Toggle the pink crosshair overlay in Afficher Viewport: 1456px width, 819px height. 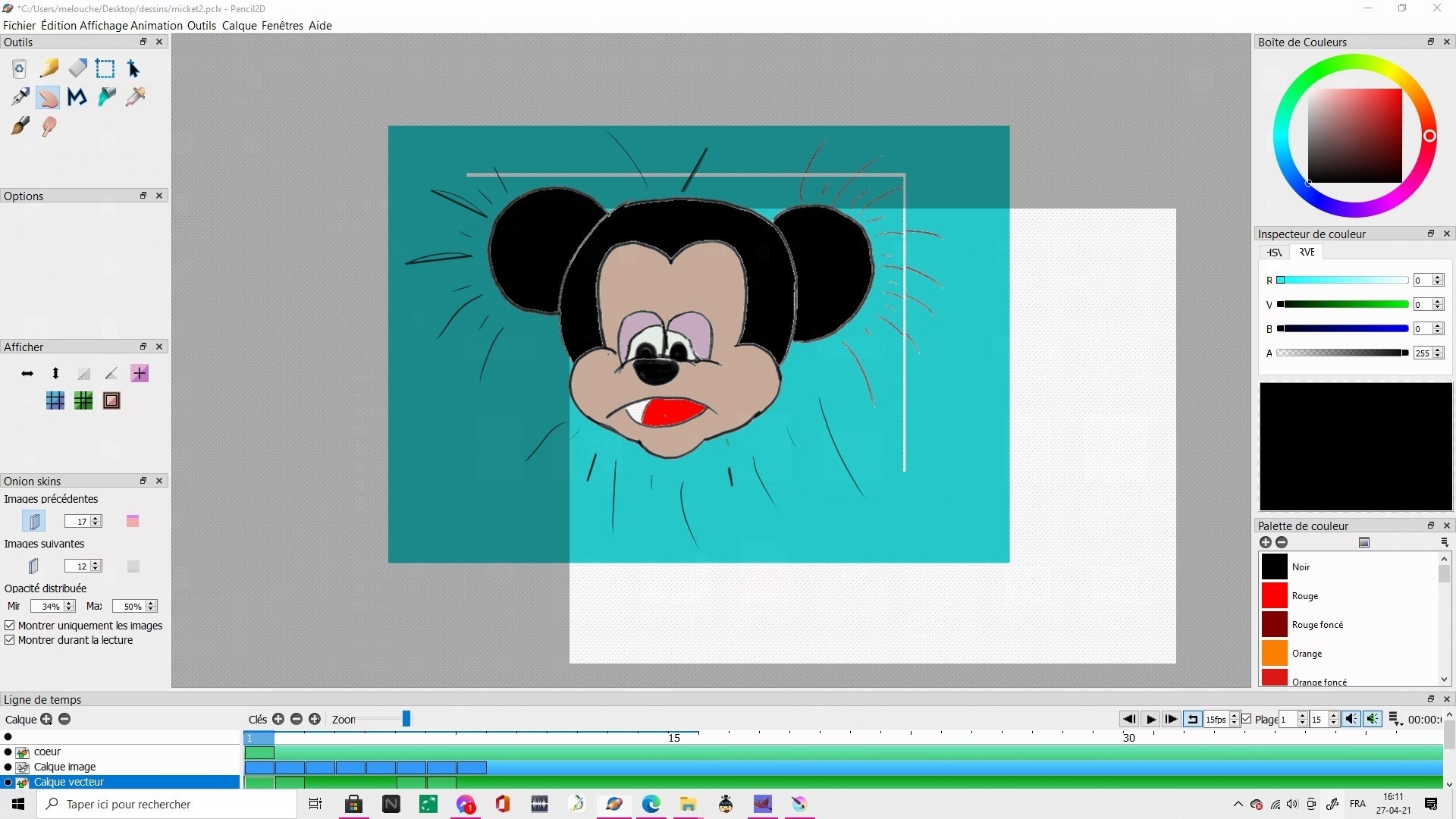tap(140, 373)
